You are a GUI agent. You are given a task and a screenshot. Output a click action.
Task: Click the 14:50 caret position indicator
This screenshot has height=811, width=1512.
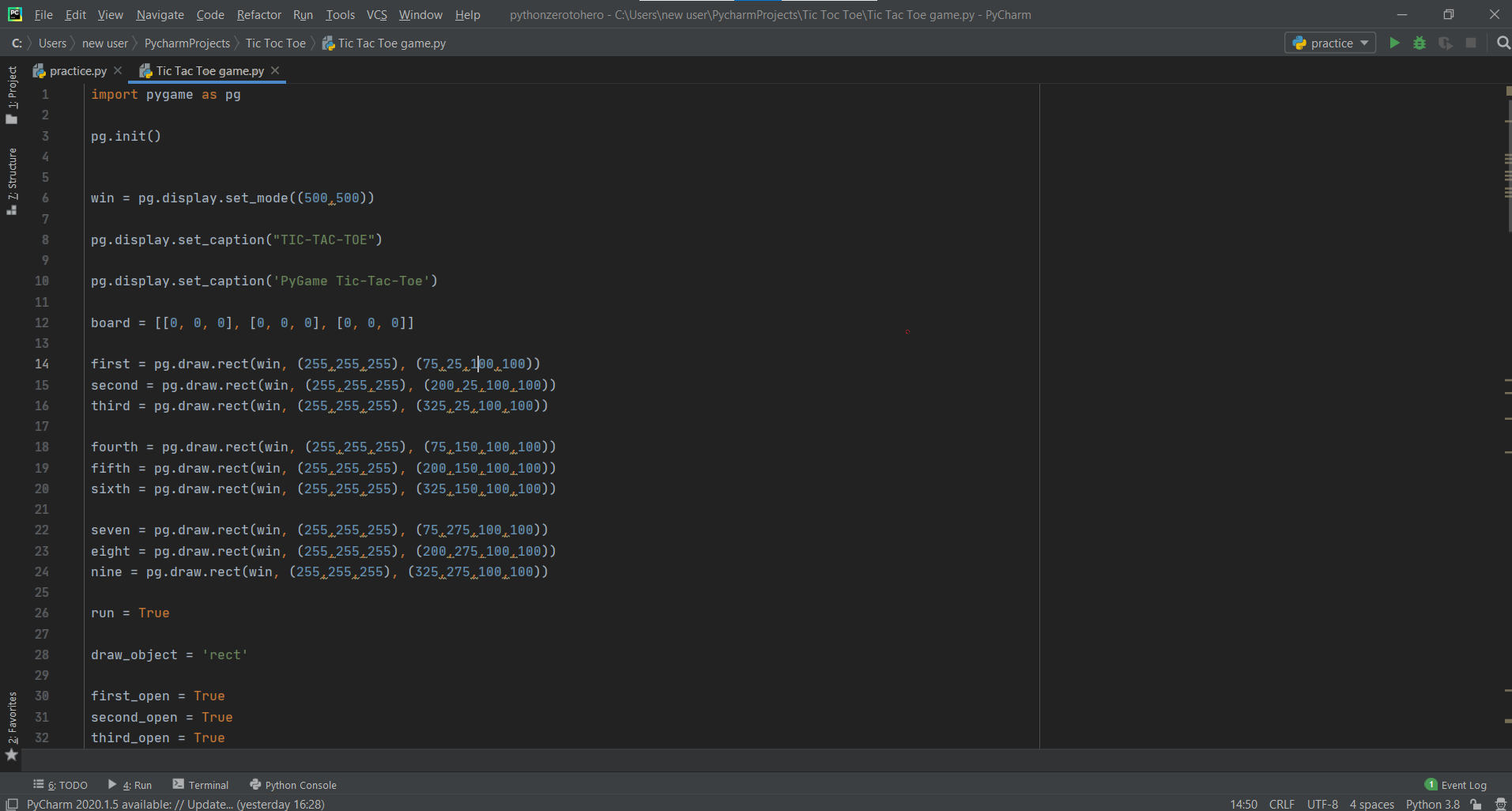point(1243,804)
